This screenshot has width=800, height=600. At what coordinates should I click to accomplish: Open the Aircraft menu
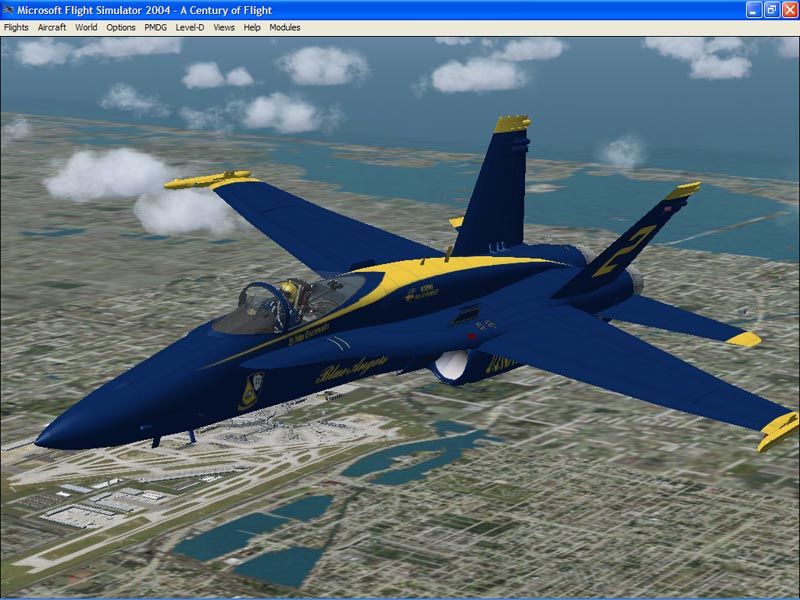coord(52,27)
